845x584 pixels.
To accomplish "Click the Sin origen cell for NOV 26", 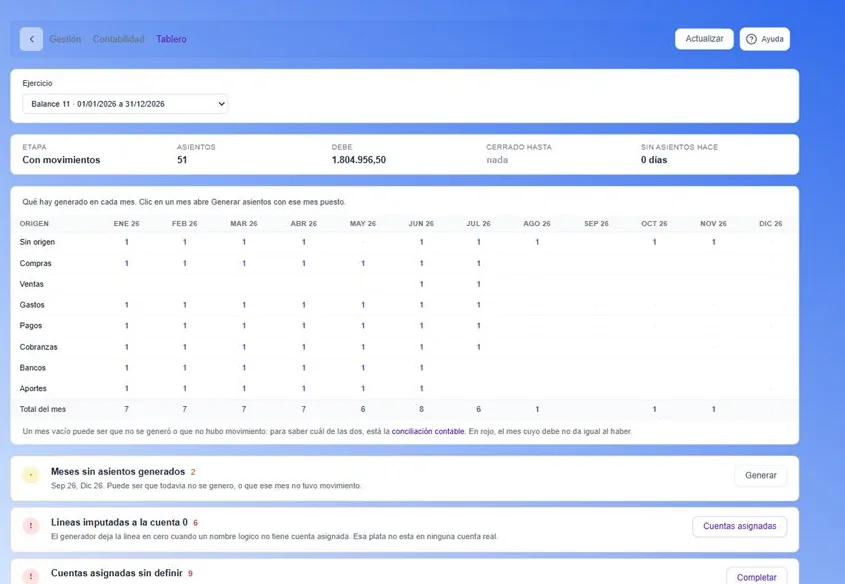I will [x=714, y=242].
